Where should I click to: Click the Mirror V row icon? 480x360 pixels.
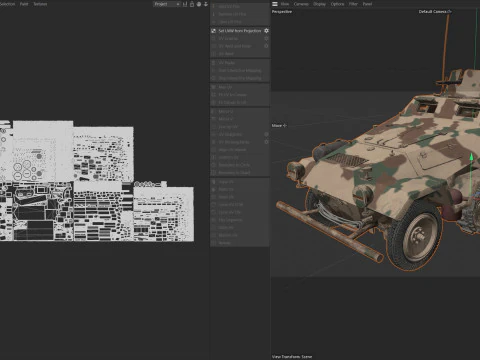[x=213, y=119]
